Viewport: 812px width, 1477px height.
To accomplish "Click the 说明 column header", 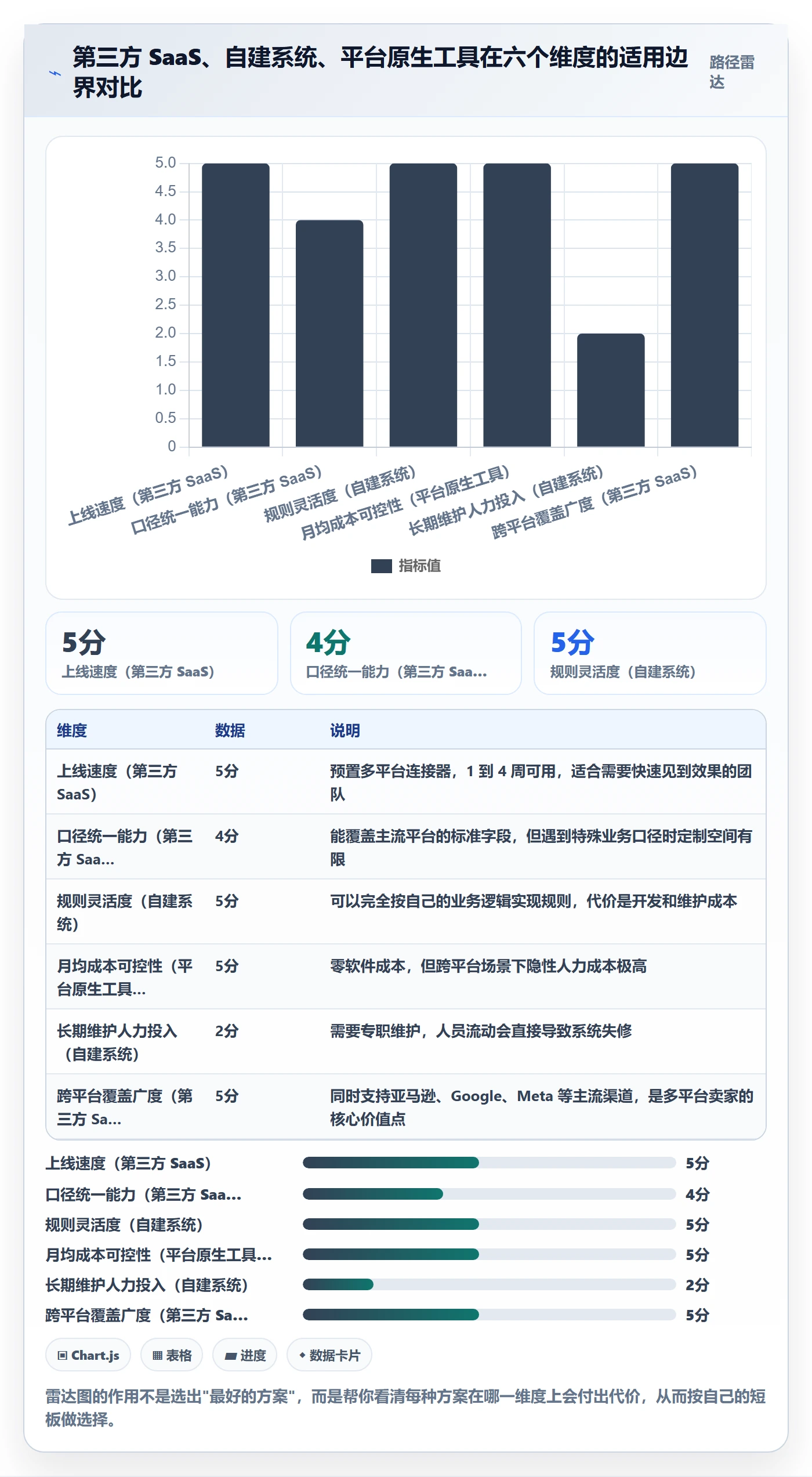I will pyautogui.click(x=345, y=730).
